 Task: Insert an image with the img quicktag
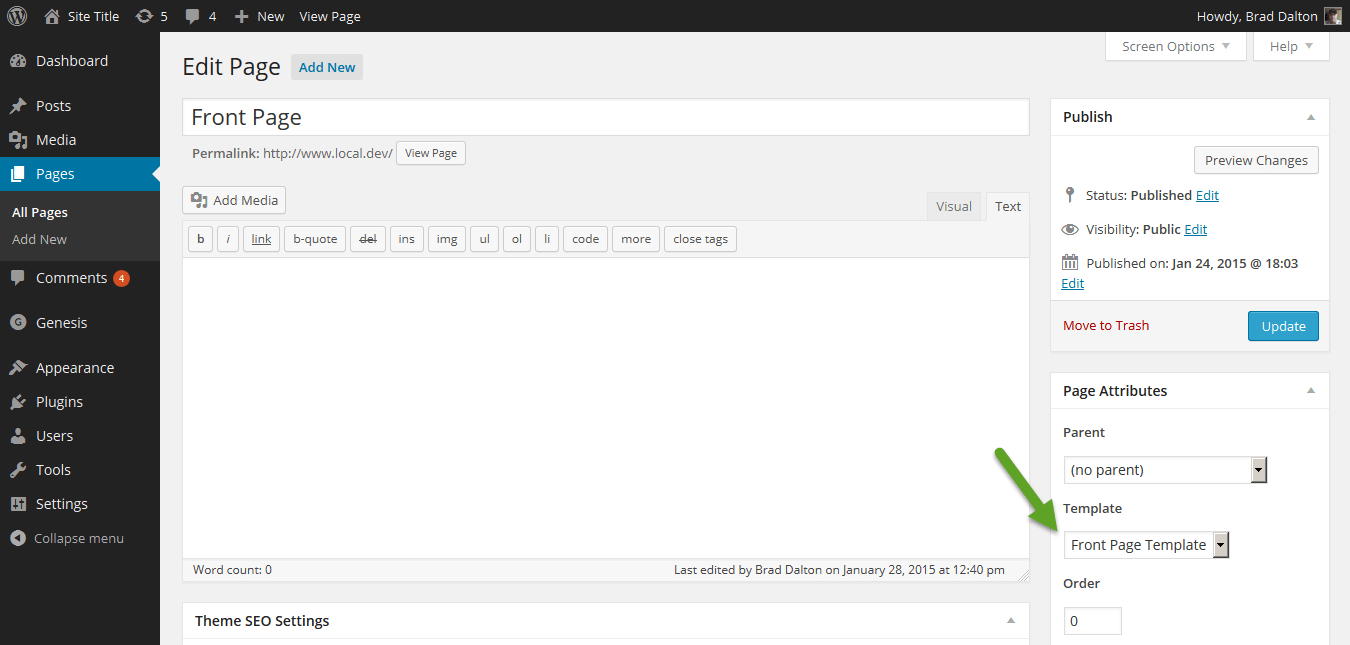pyautogui.click(x=446, y=238)
